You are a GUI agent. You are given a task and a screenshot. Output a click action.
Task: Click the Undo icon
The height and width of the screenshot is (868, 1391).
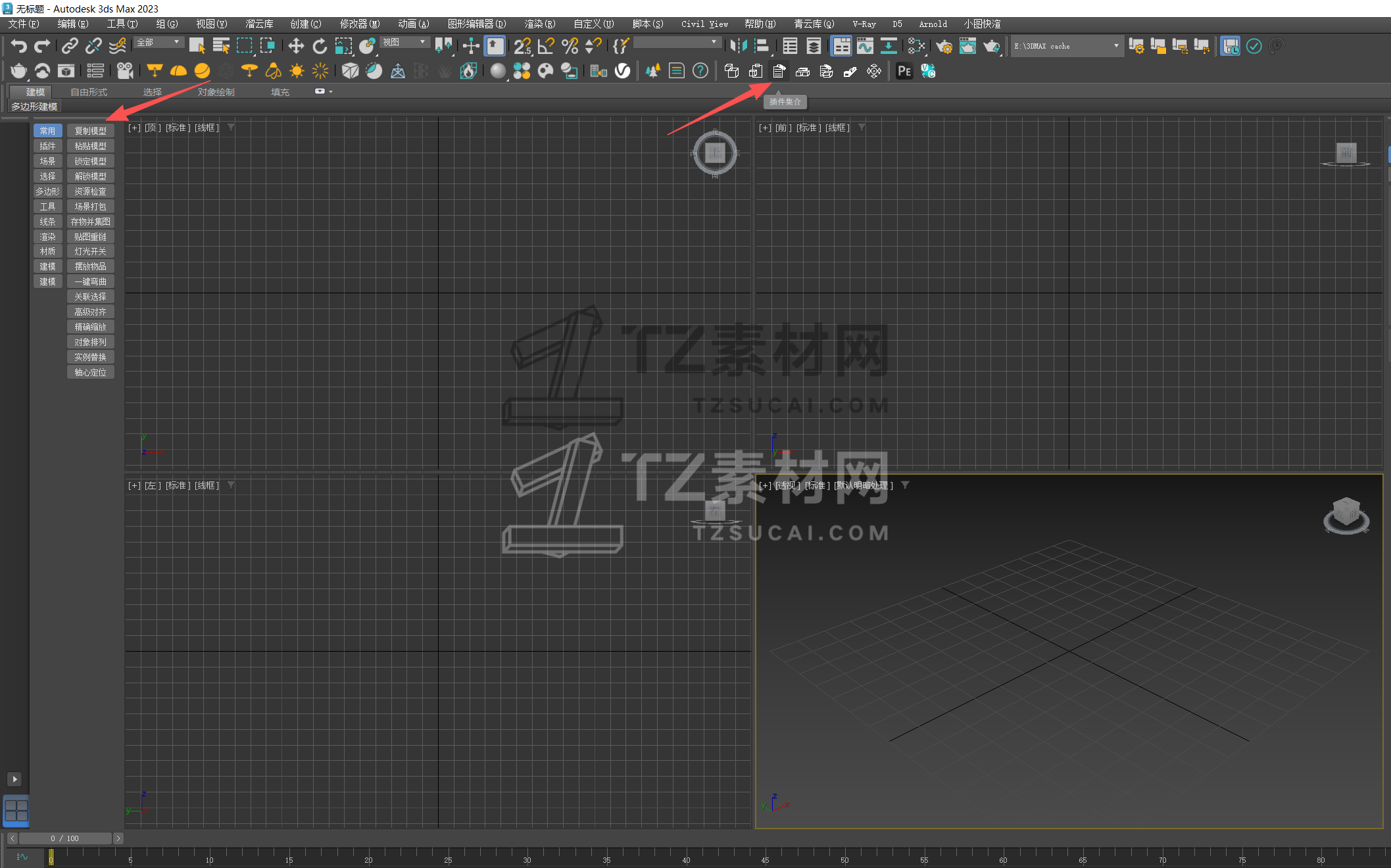[18, 46]
